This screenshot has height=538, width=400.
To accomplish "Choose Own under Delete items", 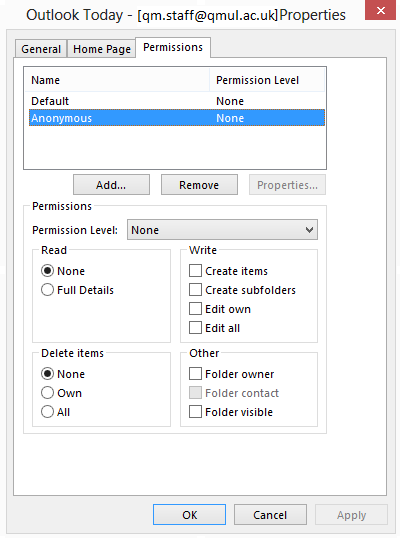I will [x=47, y=393].
